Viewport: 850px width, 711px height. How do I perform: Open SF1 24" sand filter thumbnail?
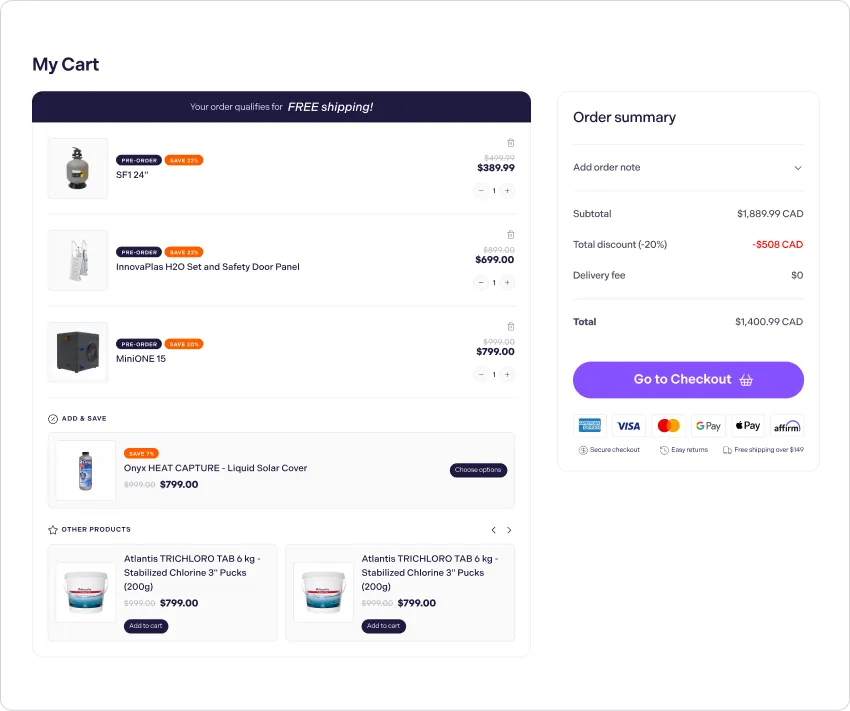tap(78, 169)
